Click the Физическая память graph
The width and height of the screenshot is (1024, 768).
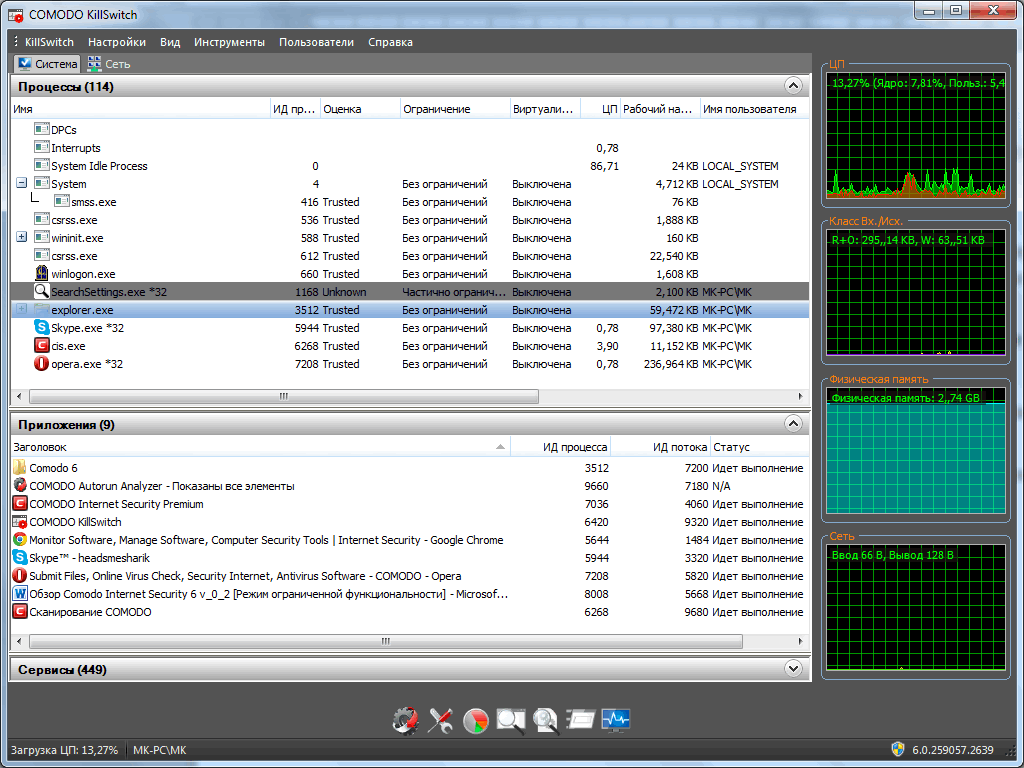pos(916,451)
